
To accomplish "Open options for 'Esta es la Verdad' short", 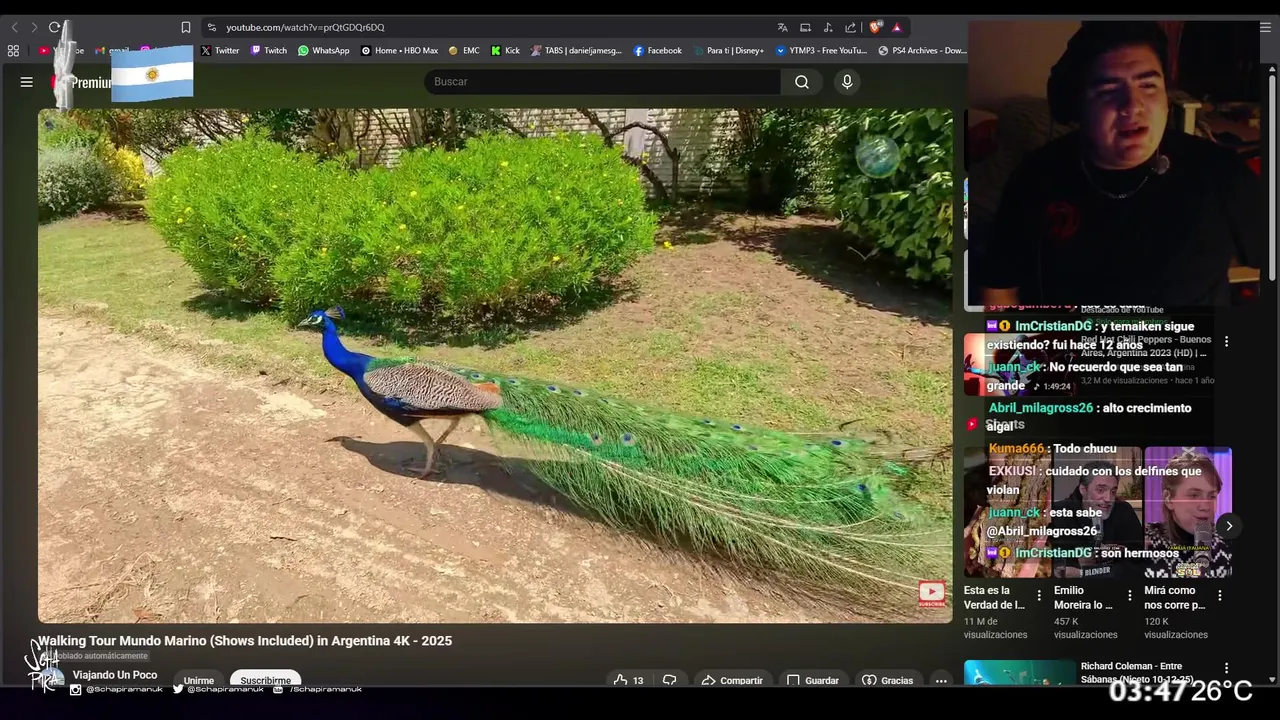I will 1039,596.
